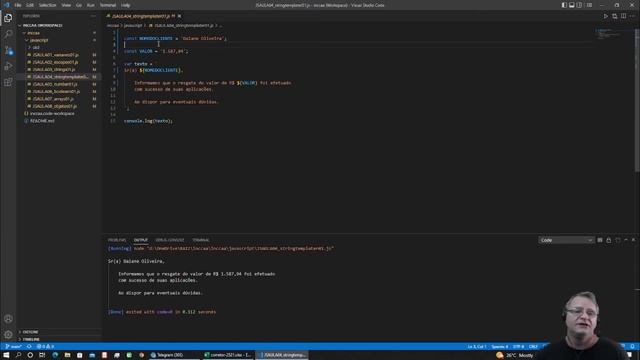This screenshot has height=360, width=640.
Task: Open the View menu
Action: coord(66,5)
